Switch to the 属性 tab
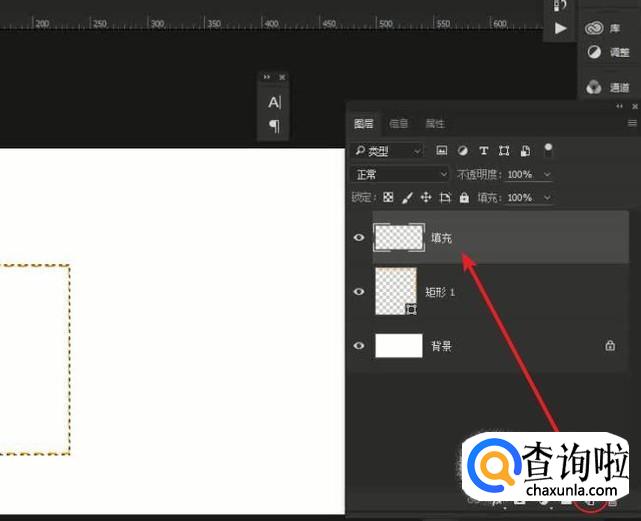The image size is (641, 521). click(x=435, y=124)
